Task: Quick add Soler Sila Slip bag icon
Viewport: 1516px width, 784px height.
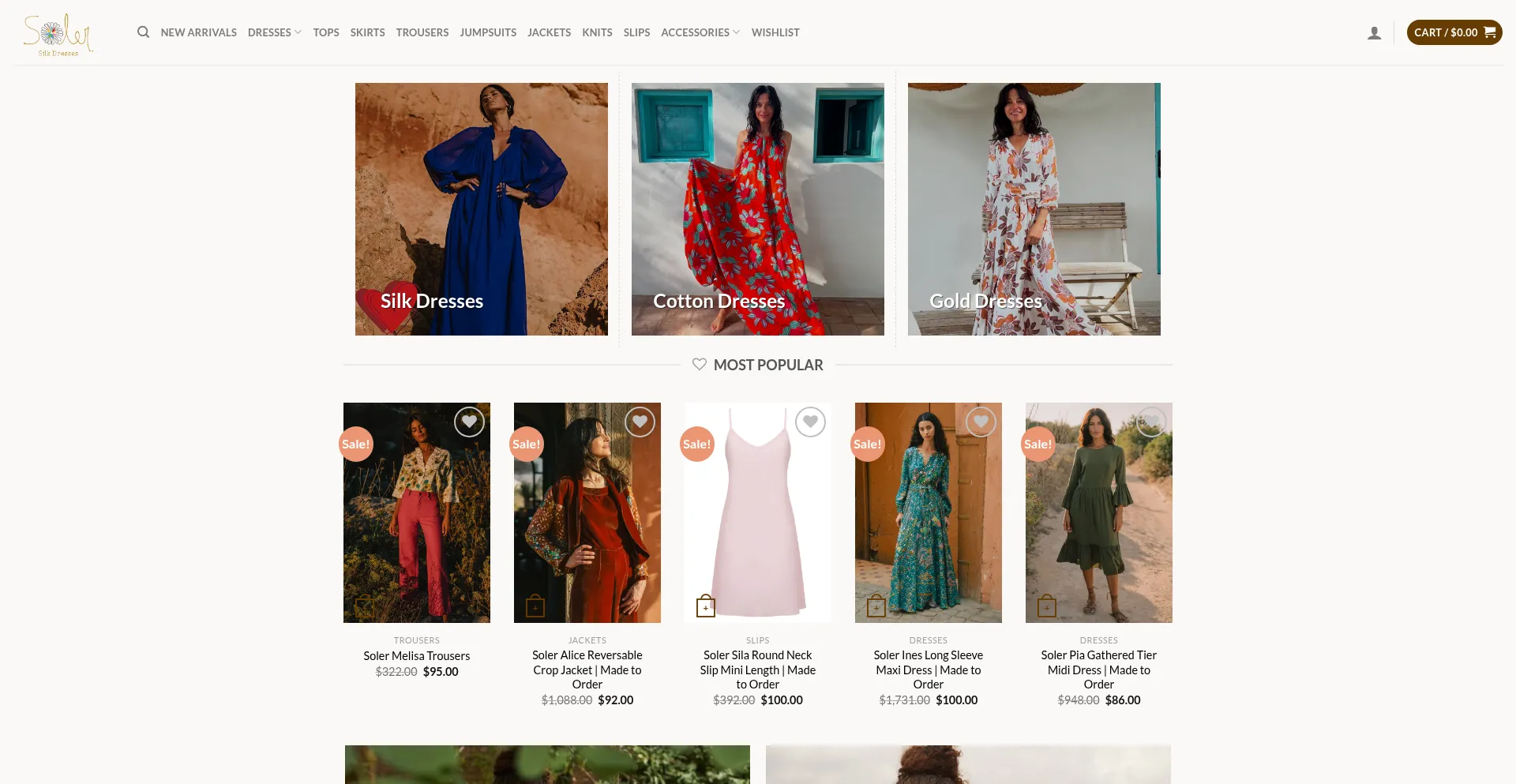Action: tap(706, 606)
